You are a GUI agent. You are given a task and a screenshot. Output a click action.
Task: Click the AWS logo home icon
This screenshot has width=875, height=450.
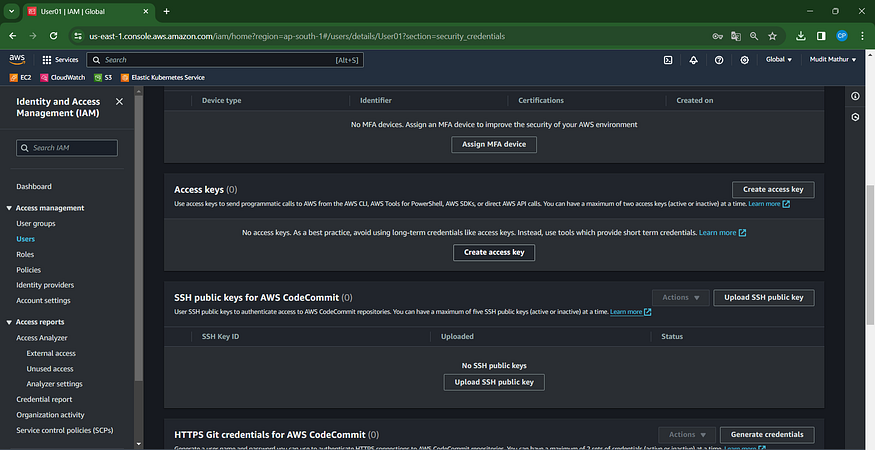[x=17, y=60]
